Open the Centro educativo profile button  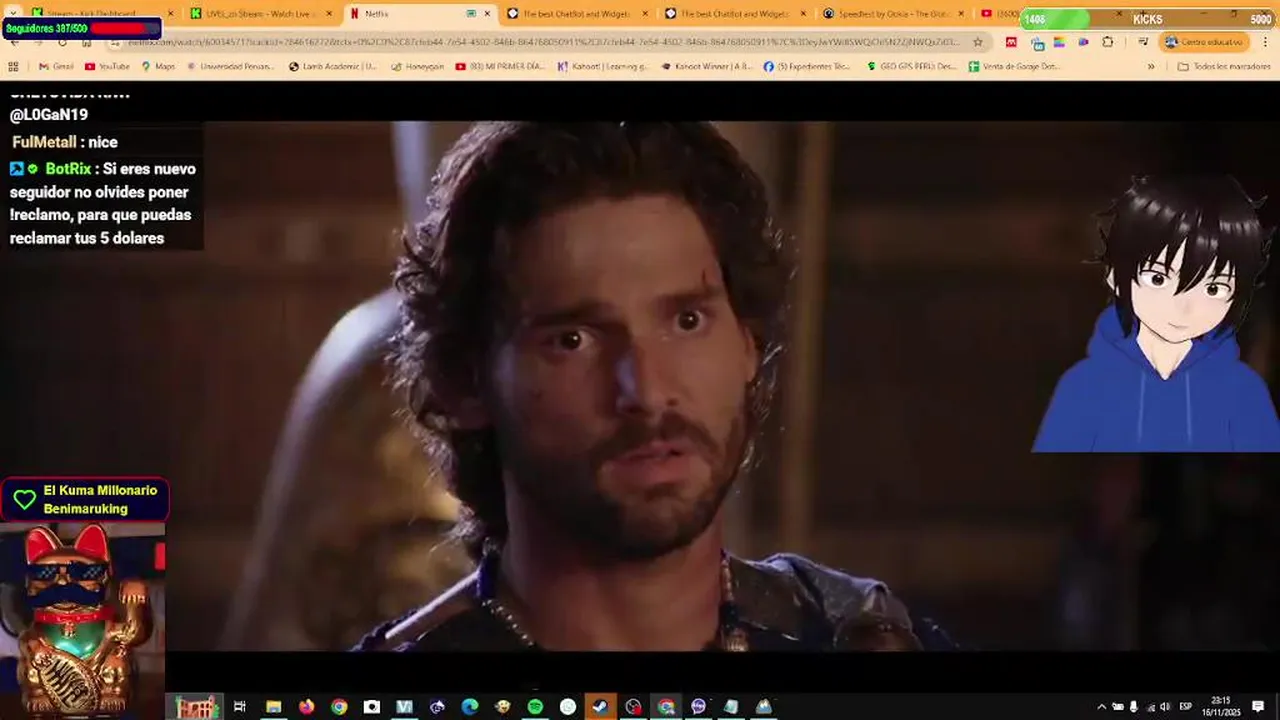click(1204, 42)
